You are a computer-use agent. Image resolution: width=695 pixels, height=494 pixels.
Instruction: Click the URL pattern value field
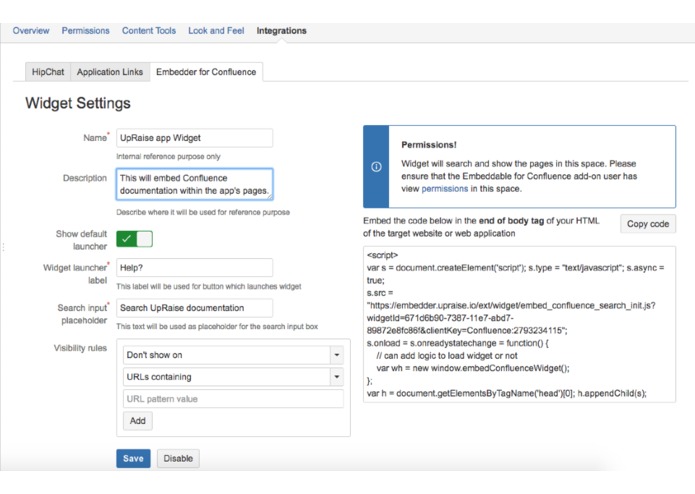point(233,399)
